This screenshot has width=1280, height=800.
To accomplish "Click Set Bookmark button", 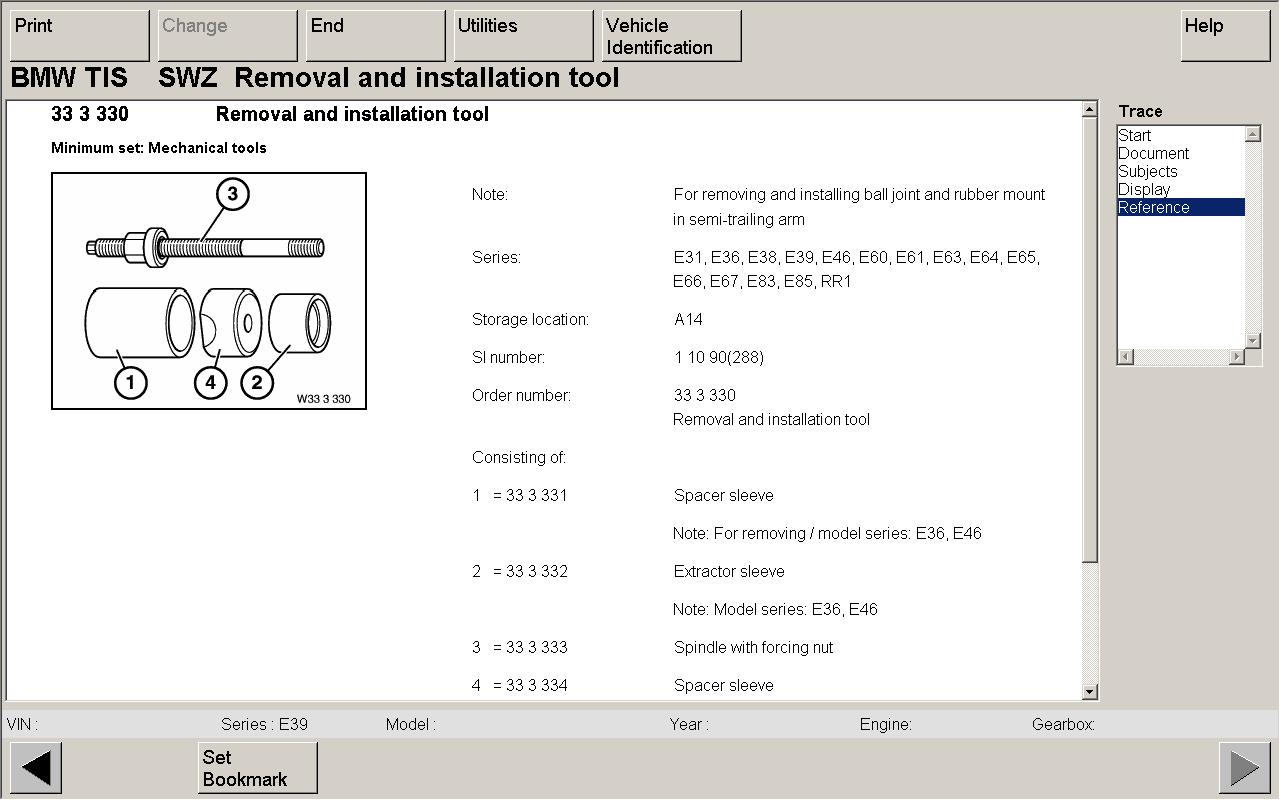I will click(x=258, y=768).
